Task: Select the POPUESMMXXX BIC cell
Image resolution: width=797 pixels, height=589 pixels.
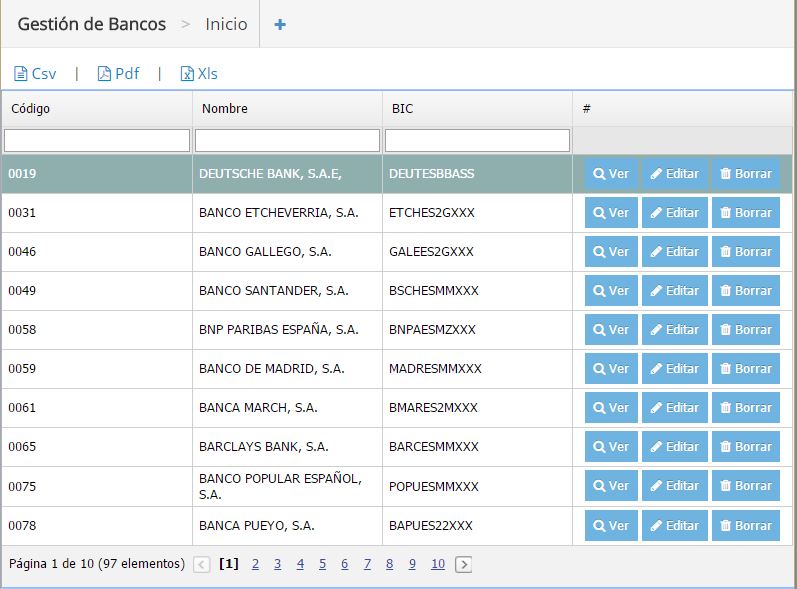Action: [x=477, y=486]
